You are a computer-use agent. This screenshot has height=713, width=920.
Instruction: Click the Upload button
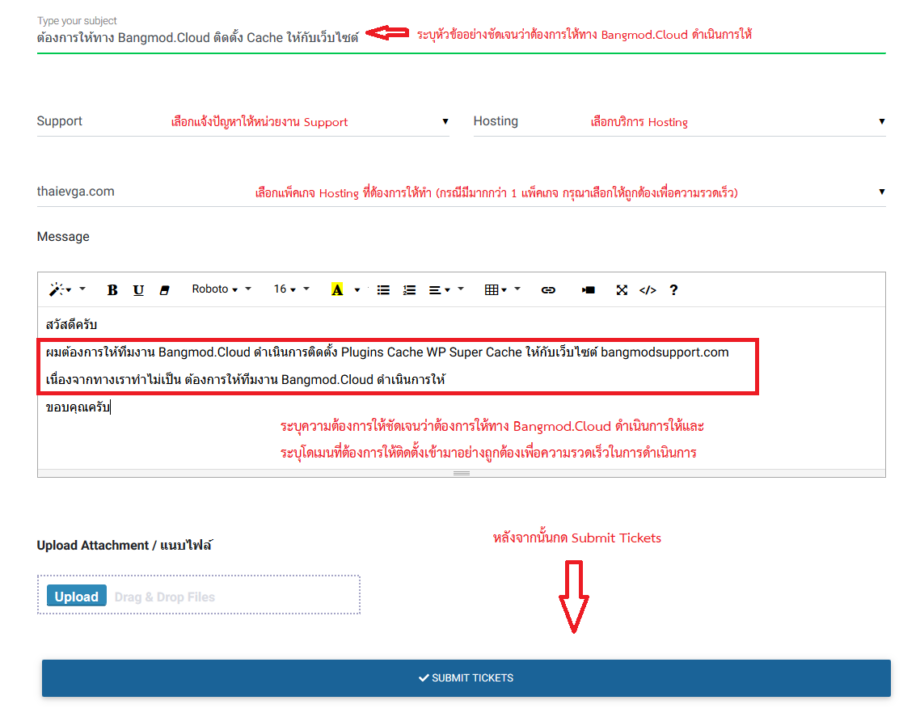pyautogui.click(x=76, y=596)
